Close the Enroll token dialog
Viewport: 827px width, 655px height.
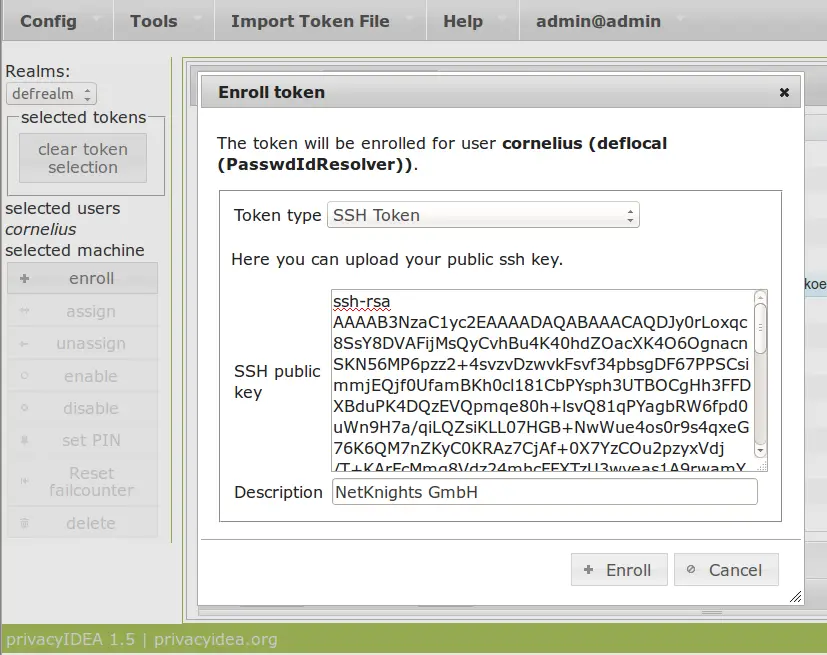784,92
